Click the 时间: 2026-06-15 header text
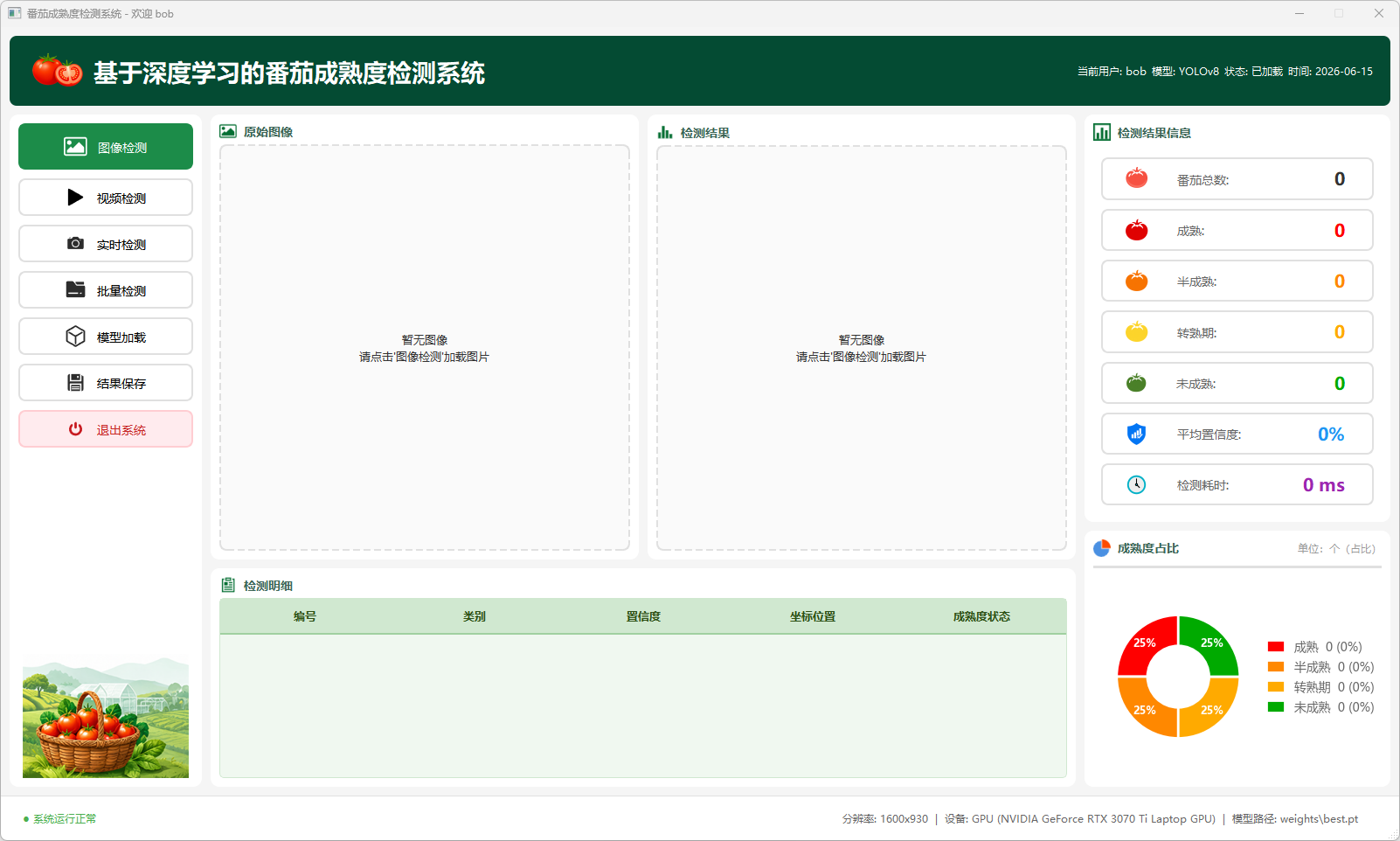The height and width of the screenshot is (841, 1400). (x=1330, y=72)
